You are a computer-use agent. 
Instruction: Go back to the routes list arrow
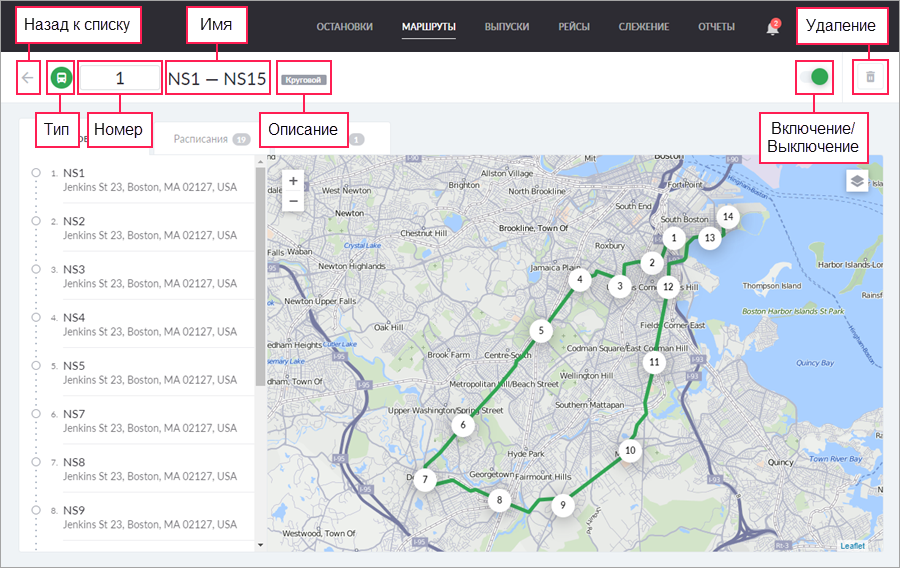click(x=28, y=77)
